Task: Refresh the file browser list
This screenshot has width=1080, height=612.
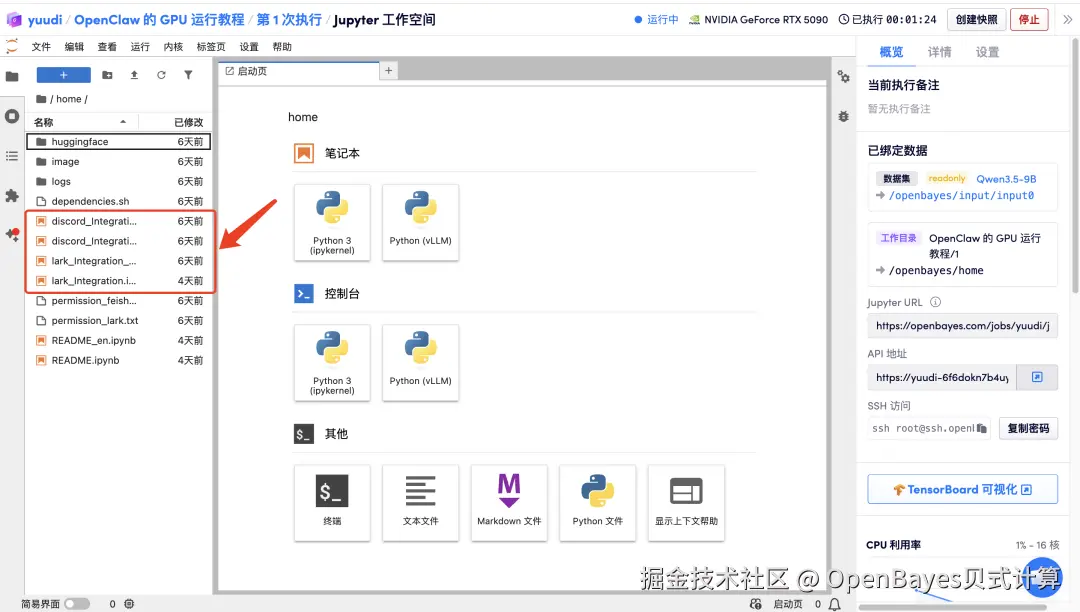Action: pyautogui.click(x=161, y=75)
